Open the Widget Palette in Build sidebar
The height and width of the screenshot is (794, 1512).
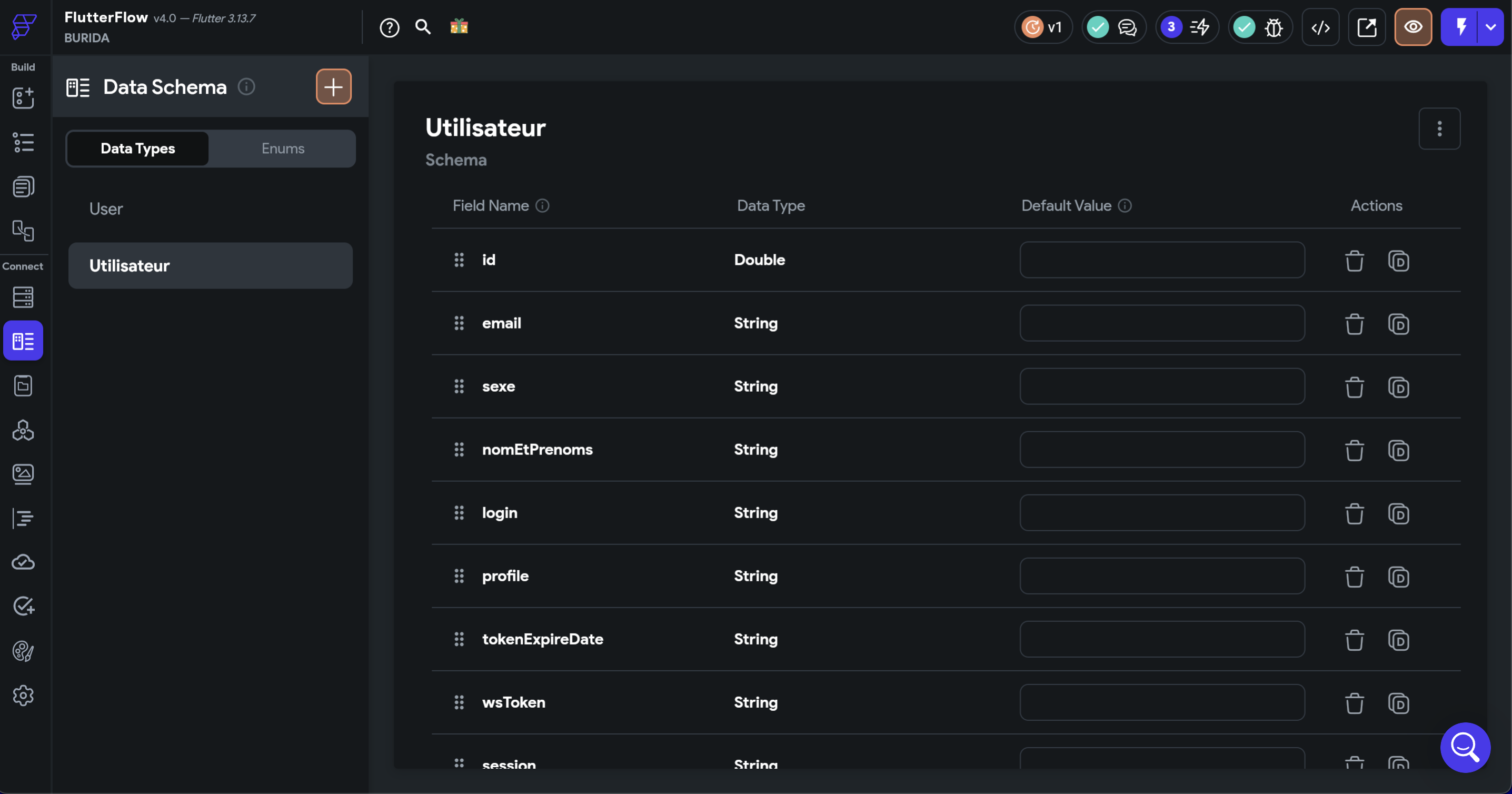[23, 98]
